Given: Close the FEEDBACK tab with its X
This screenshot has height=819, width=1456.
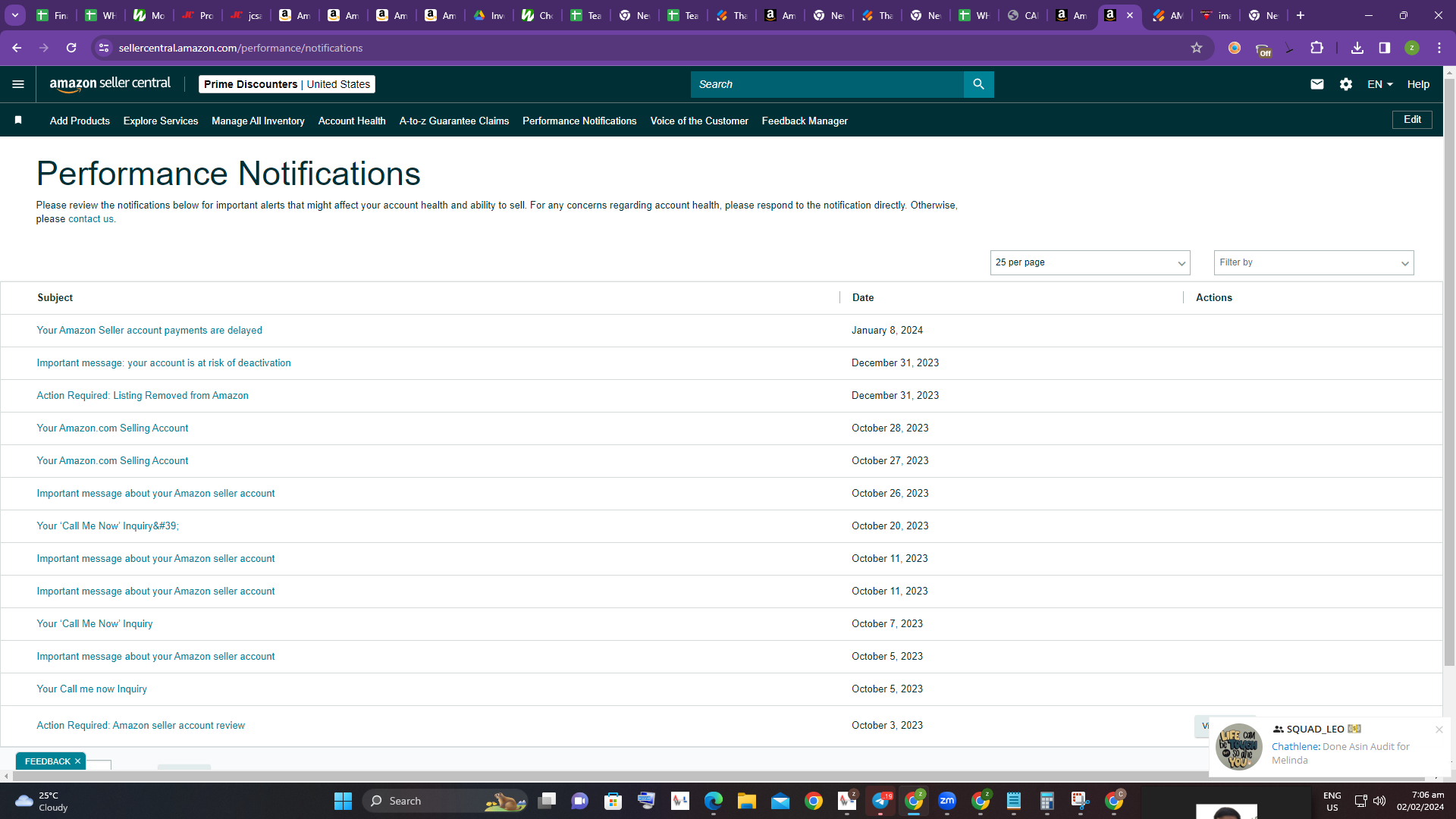Looking at the screenshot, I should click(77, 761).
